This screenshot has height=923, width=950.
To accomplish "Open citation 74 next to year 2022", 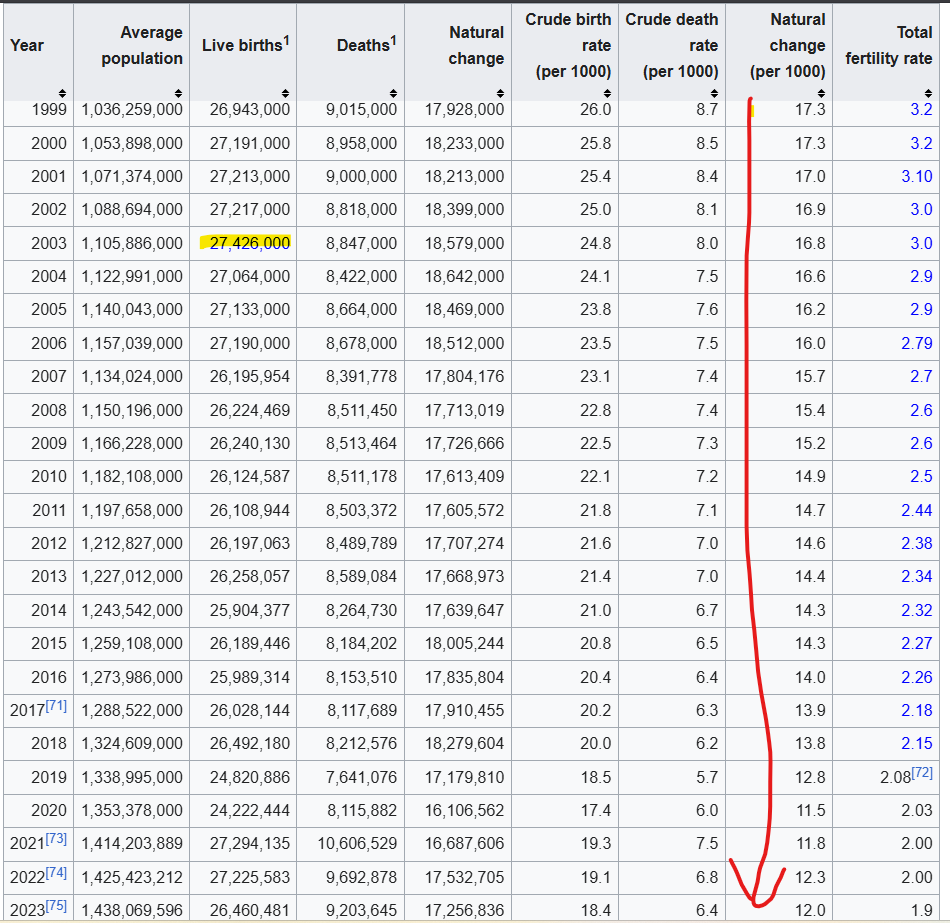I will (55, 874).
